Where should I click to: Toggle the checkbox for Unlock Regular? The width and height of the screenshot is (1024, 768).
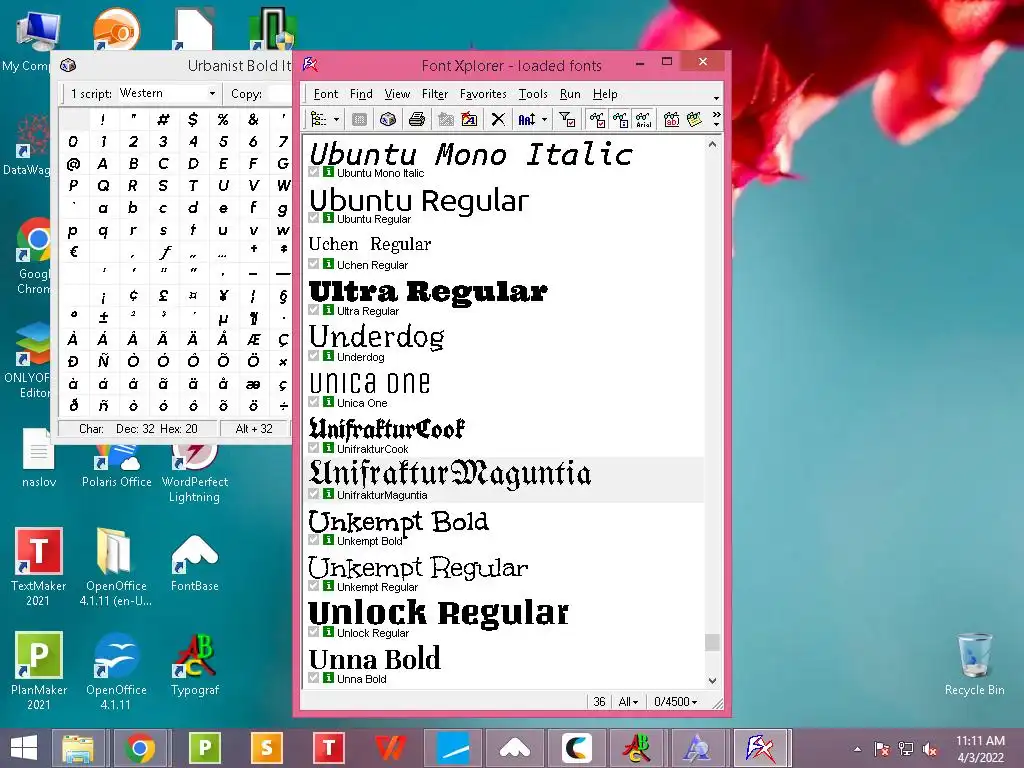coord(313,632)
